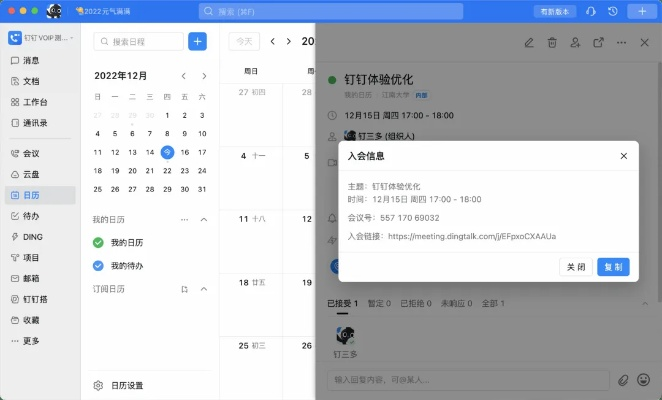The height and width of the screenshot is (400, 662).
Task: Switch to the 已拒绝 attendees tab
Action: (x=411, y=303)
